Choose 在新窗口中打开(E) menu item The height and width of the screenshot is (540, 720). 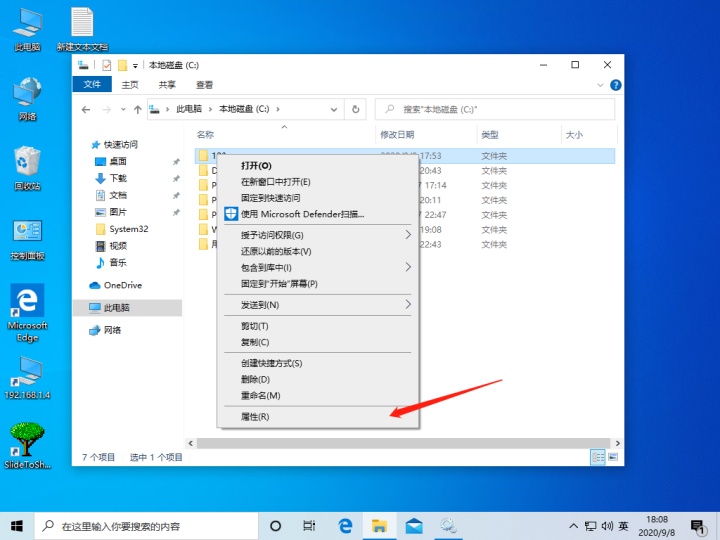(x=318, y=182)
